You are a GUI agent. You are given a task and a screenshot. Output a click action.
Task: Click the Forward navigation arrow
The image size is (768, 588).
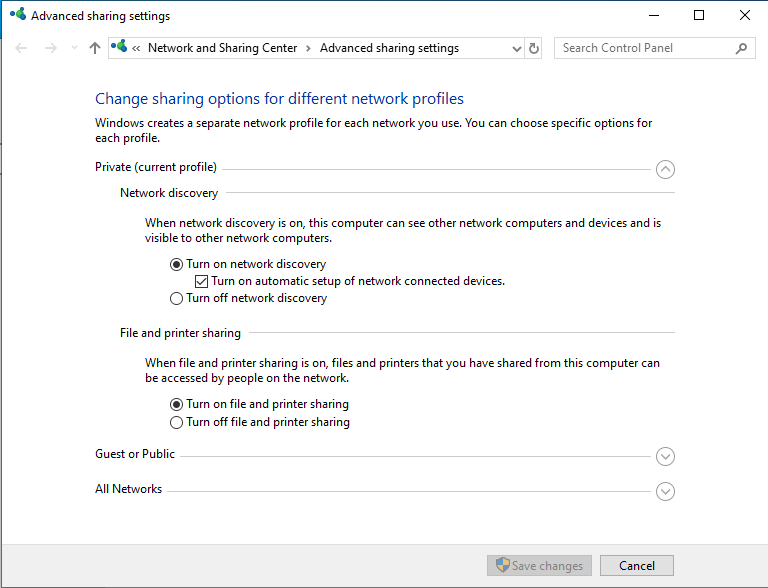tap(50, 48)
